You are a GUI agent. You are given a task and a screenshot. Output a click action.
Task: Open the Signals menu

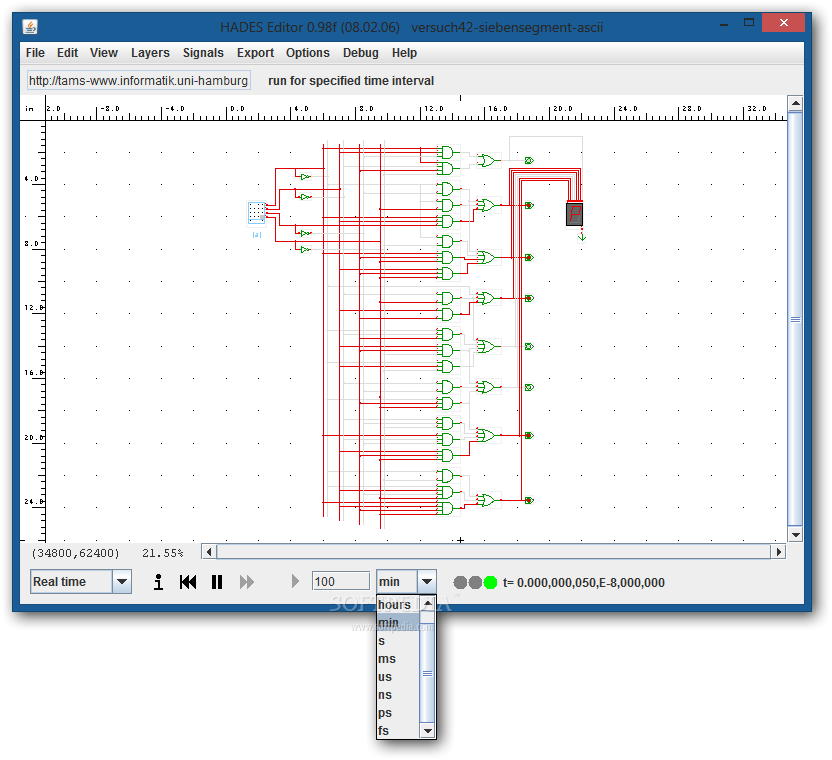click(203, 53)
